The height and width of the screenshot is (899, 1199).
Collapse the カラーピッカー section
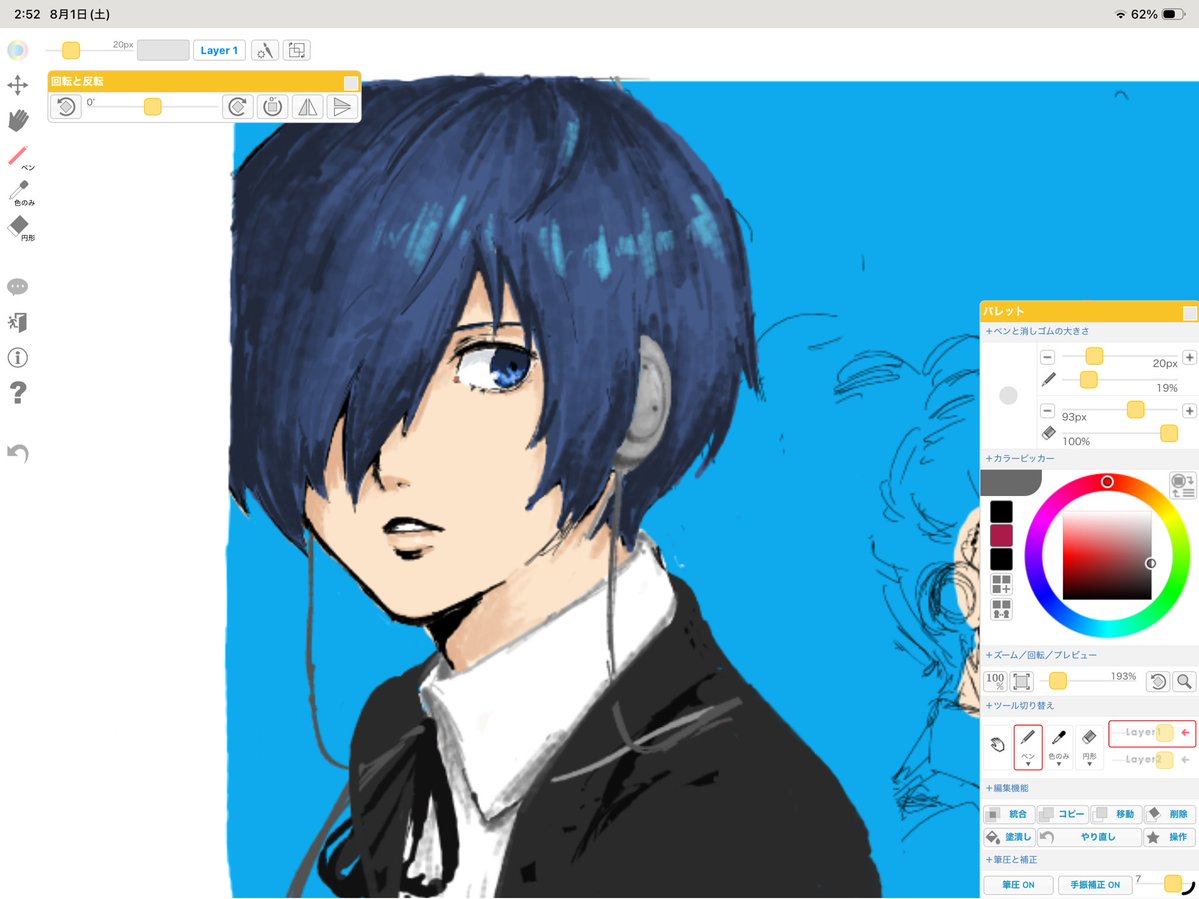coord(1019,458)
